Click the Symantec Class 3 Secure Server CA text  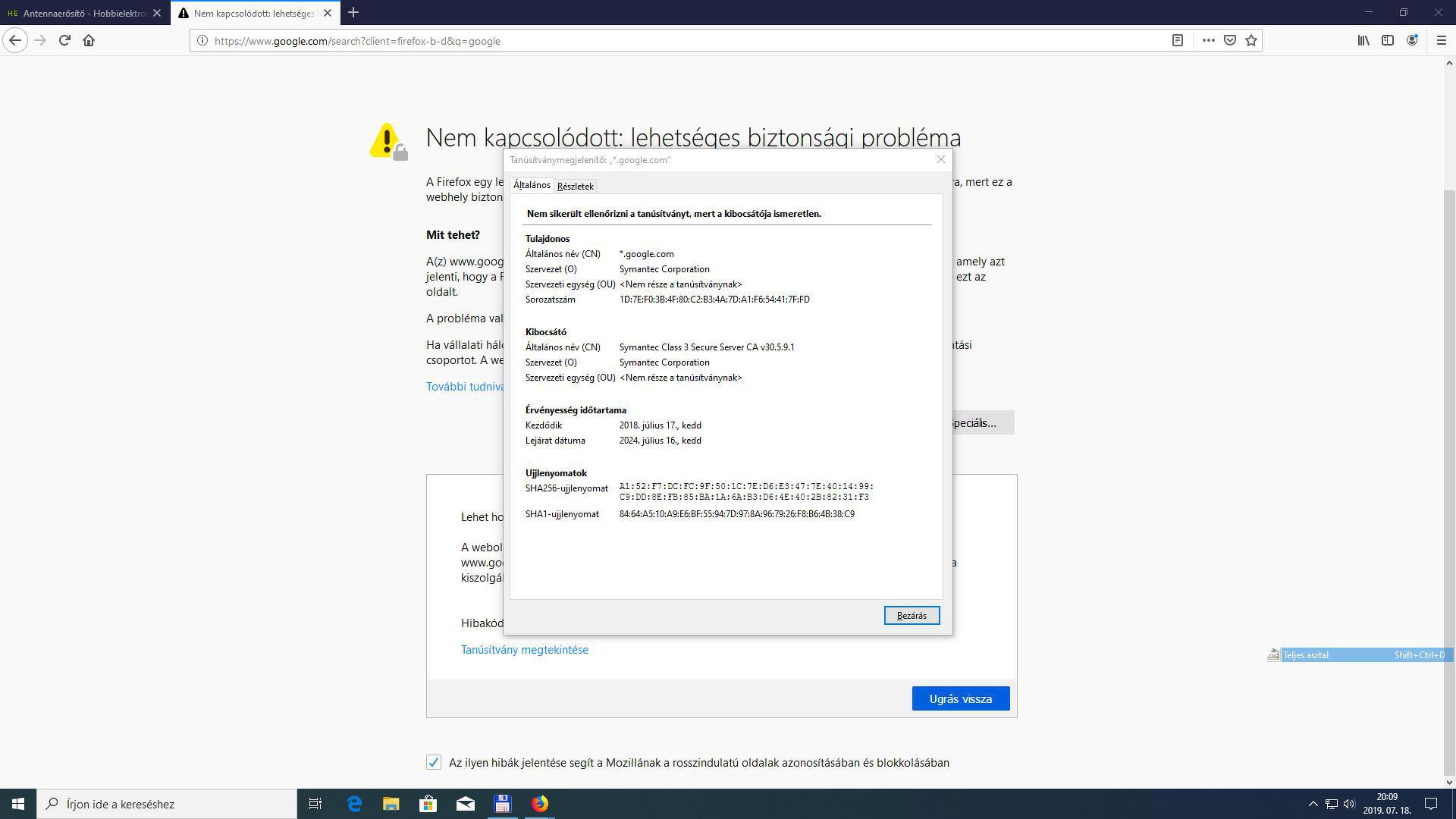(x=707, y=347)
